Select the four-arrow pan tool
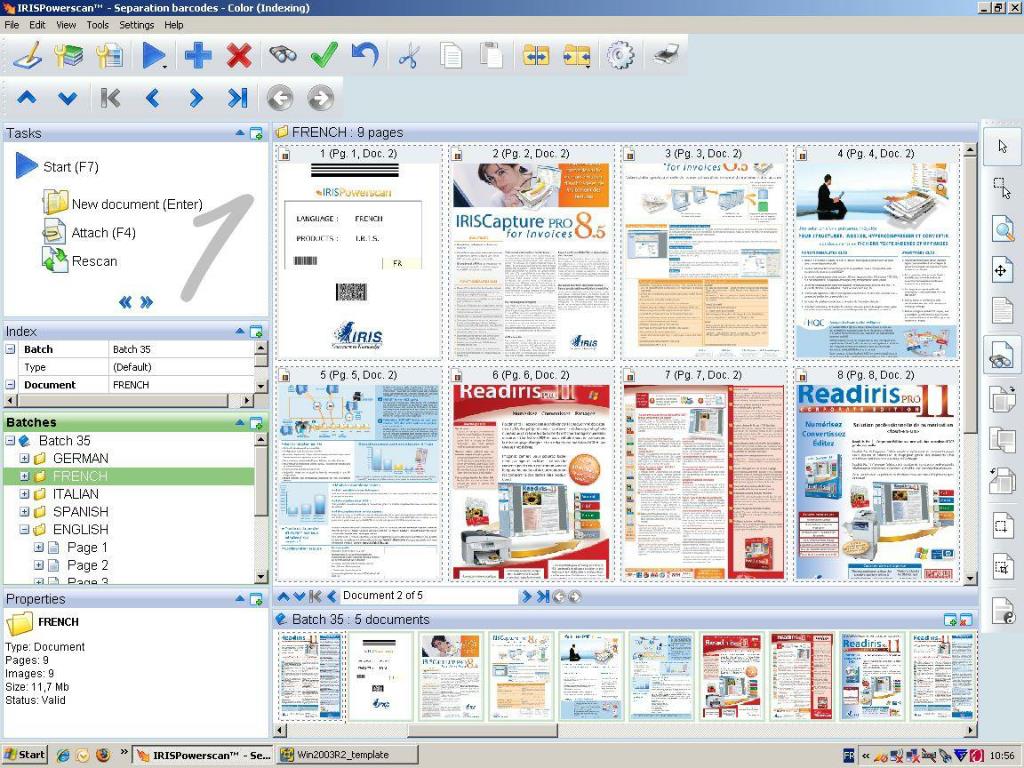This screenshot has width=1024, height=768. 1001,270
